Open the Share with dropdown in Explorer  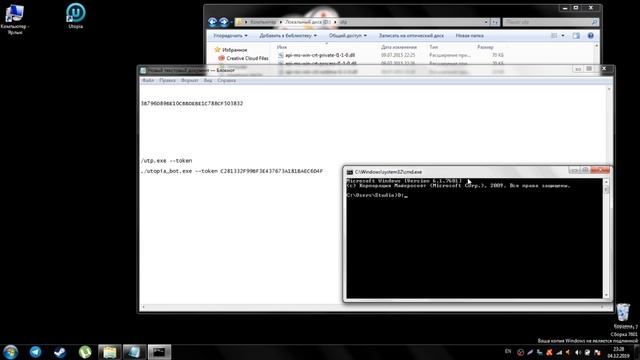348,36
